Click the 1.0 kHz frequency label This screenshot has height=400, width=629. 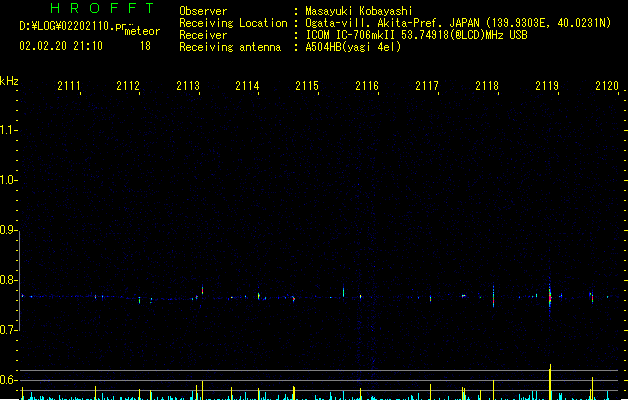(8, 179)
